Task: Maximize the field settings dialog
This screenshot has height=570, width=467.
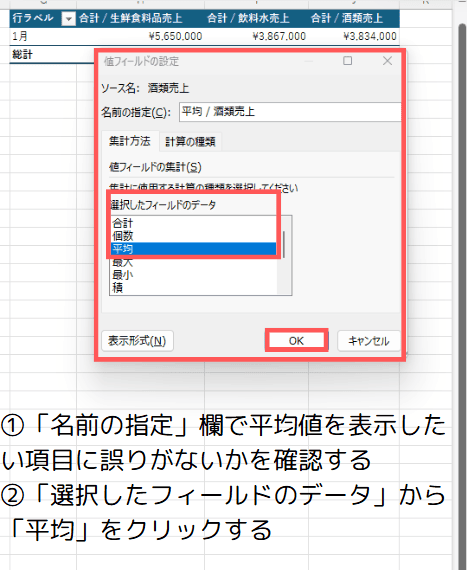Action: (x=347, y=61)
